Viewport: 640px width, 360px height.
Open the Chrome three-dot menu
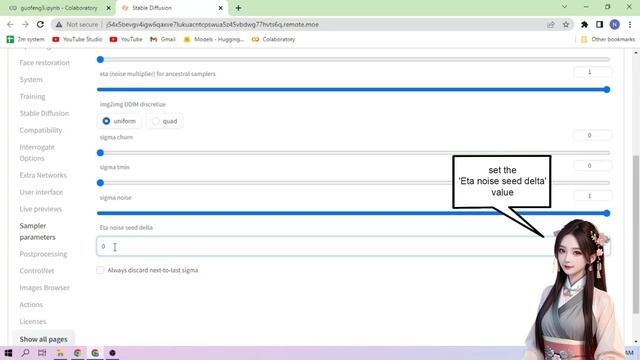pos(630,24)
